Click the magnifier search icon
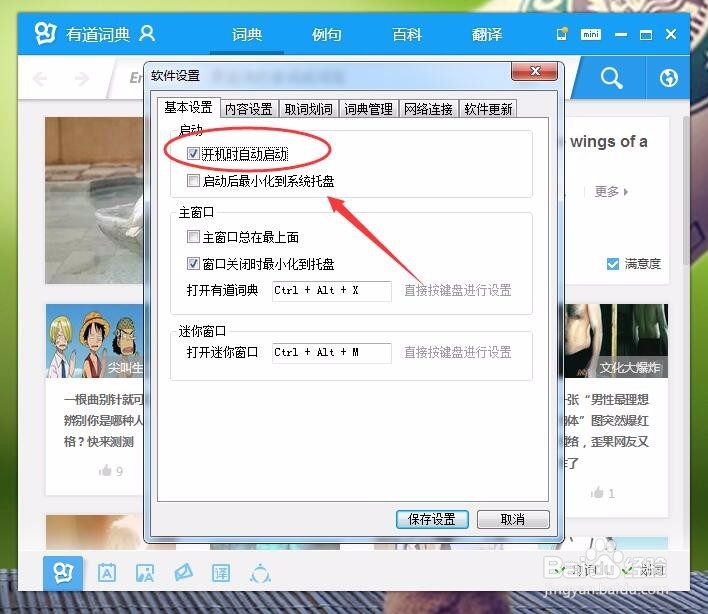 (611, 78)
